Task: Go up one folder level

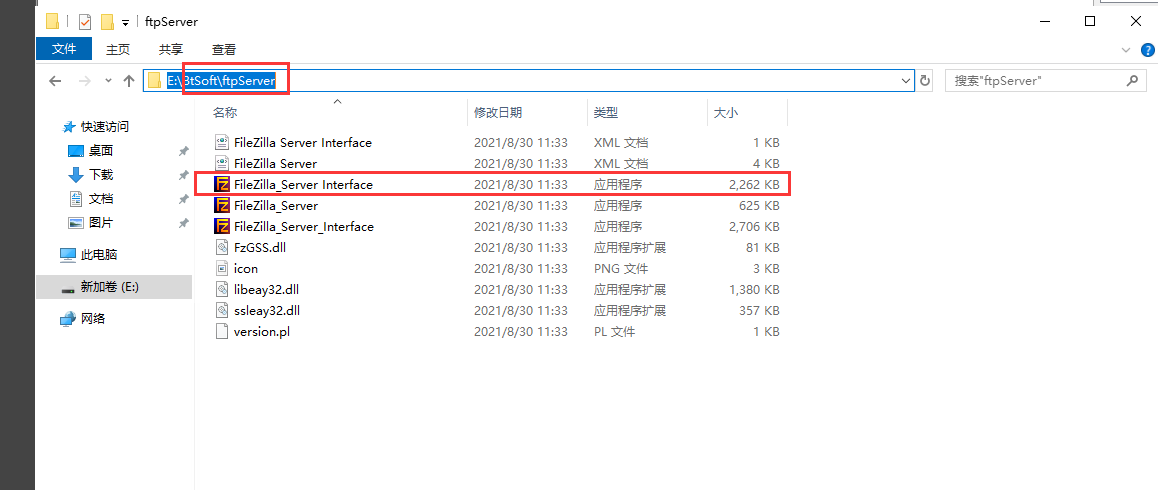Action: tap(129, 81)
